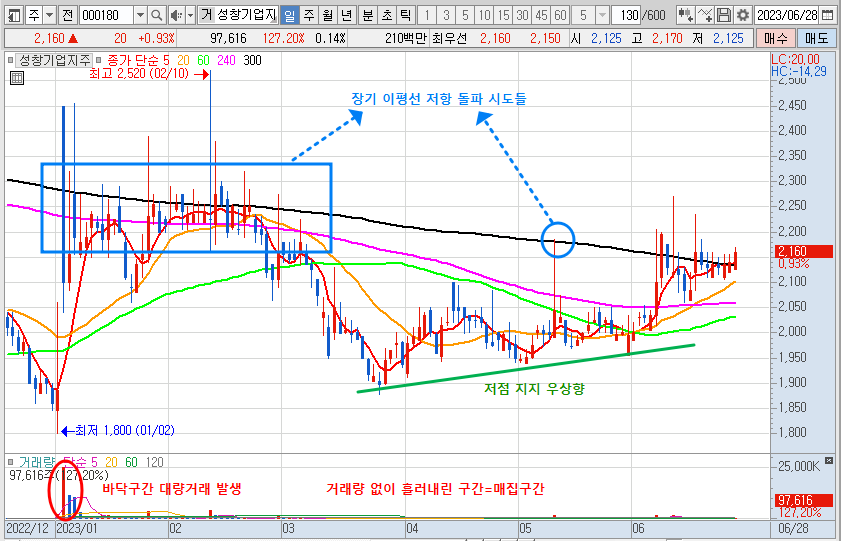Open the 주 market type dropdown arrow

49,15
